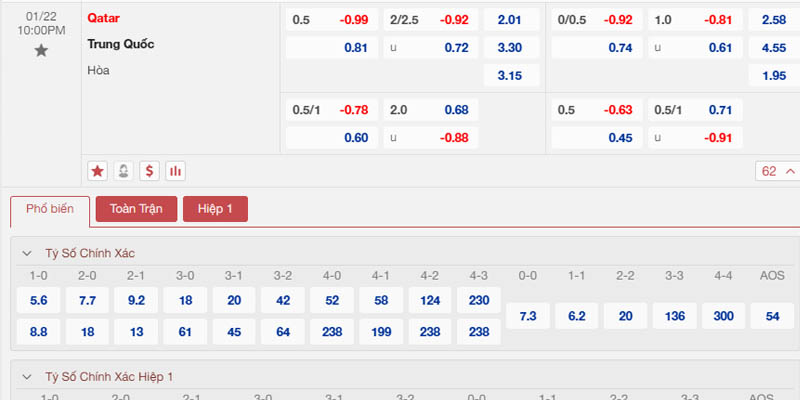Choose 1X2 Qatar win odds 2.01

pos(512,20)
